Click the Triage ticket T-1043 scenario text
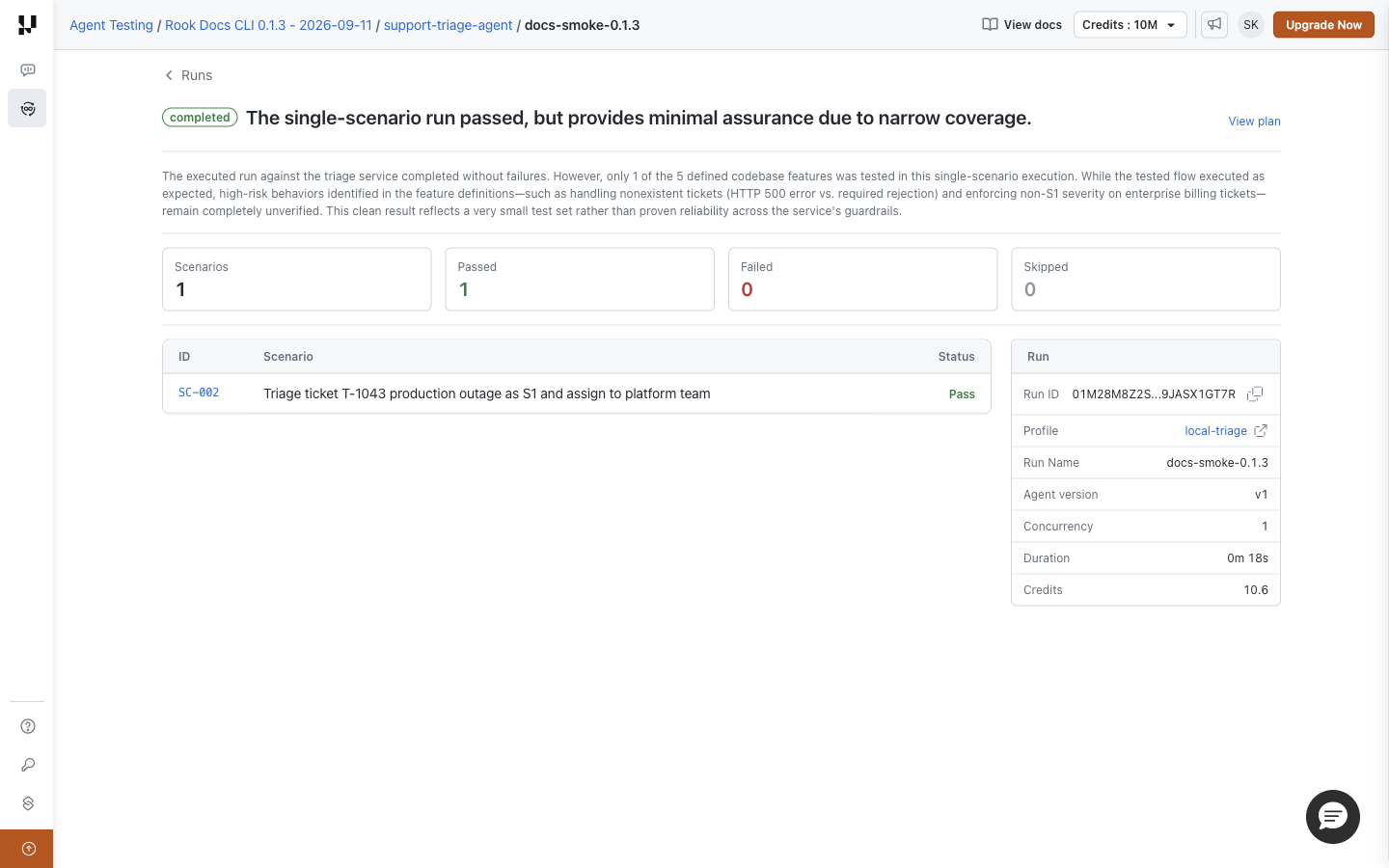The image size is (1389, 868). coord(487,393)
